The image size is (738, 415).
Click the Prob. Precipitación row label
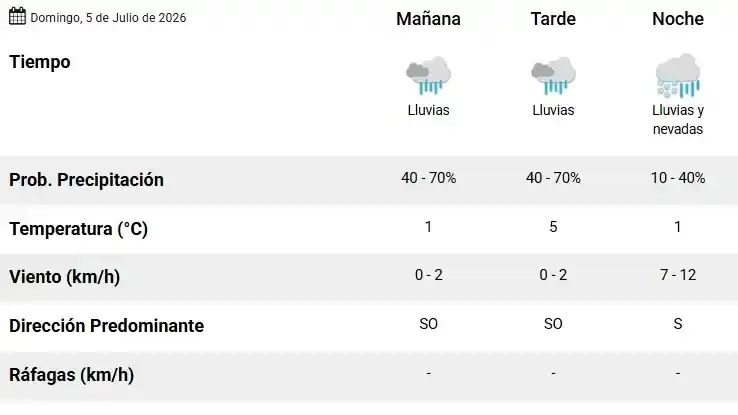87,180
